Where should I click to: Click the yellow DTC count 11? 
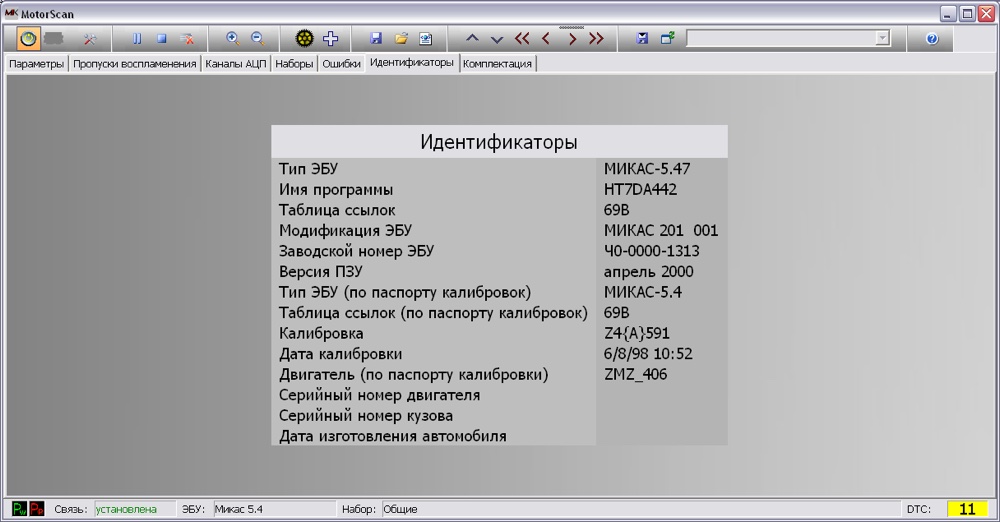coord(967,509)
